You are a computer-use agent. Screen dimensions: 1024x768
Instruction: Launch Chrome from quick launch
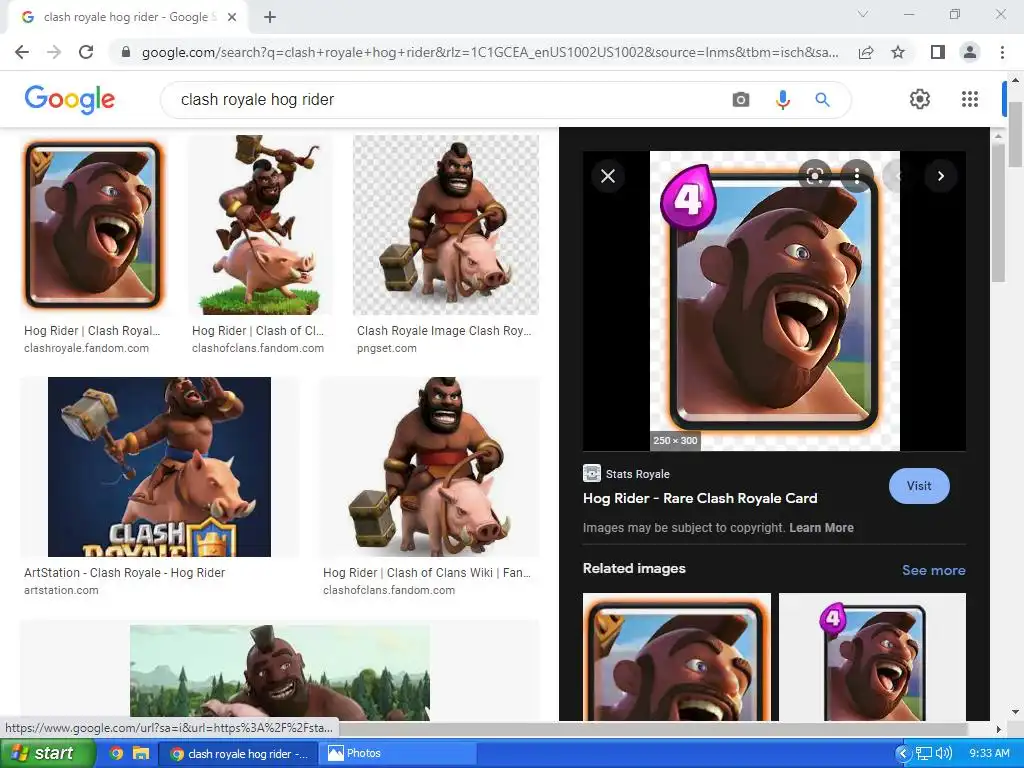pos(116,753)
